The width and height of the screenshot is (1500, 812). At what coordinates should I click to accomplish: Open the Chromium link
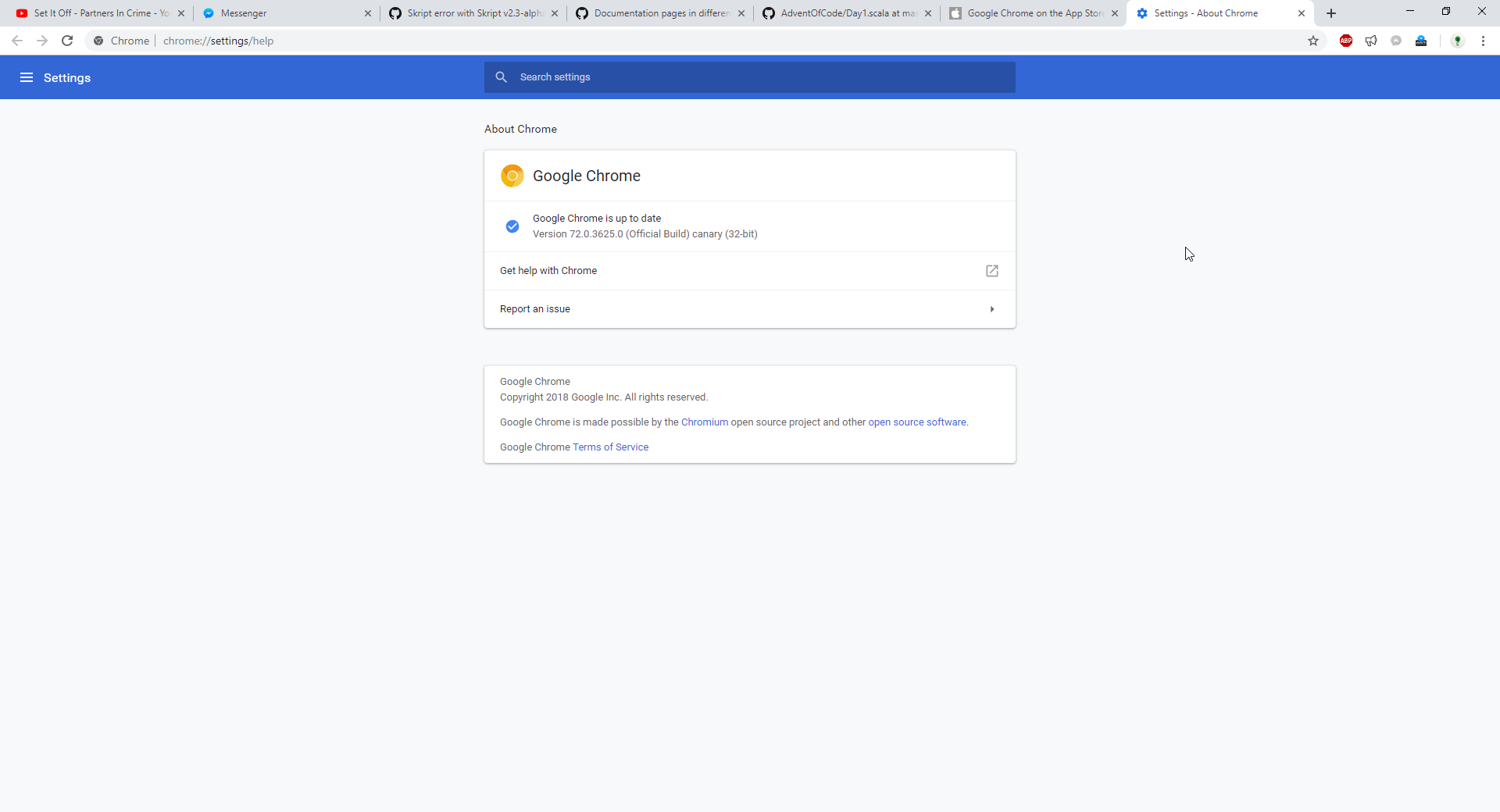[x=704, y=422]
